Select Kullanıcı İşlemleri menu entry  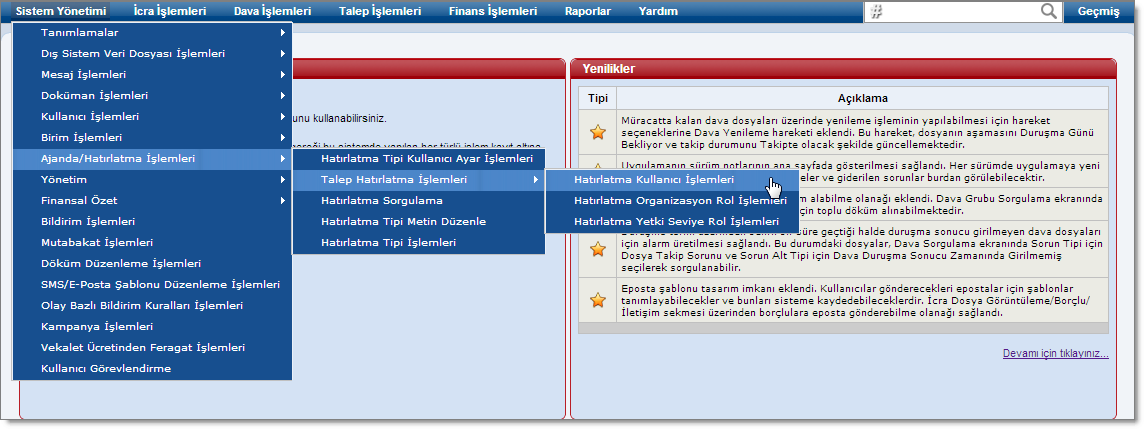pyautogui.click(x=152, y=117)
